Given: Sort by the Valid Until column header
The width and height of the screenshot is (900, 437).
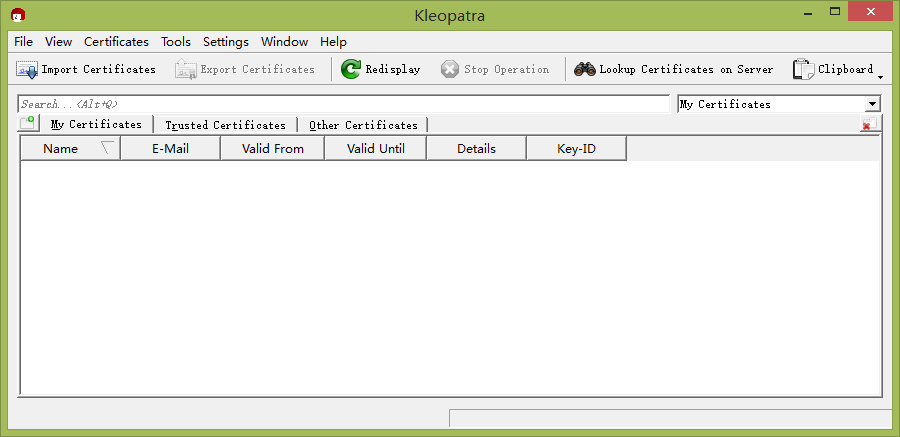Looking at the screenshot, I should point(375,149).
